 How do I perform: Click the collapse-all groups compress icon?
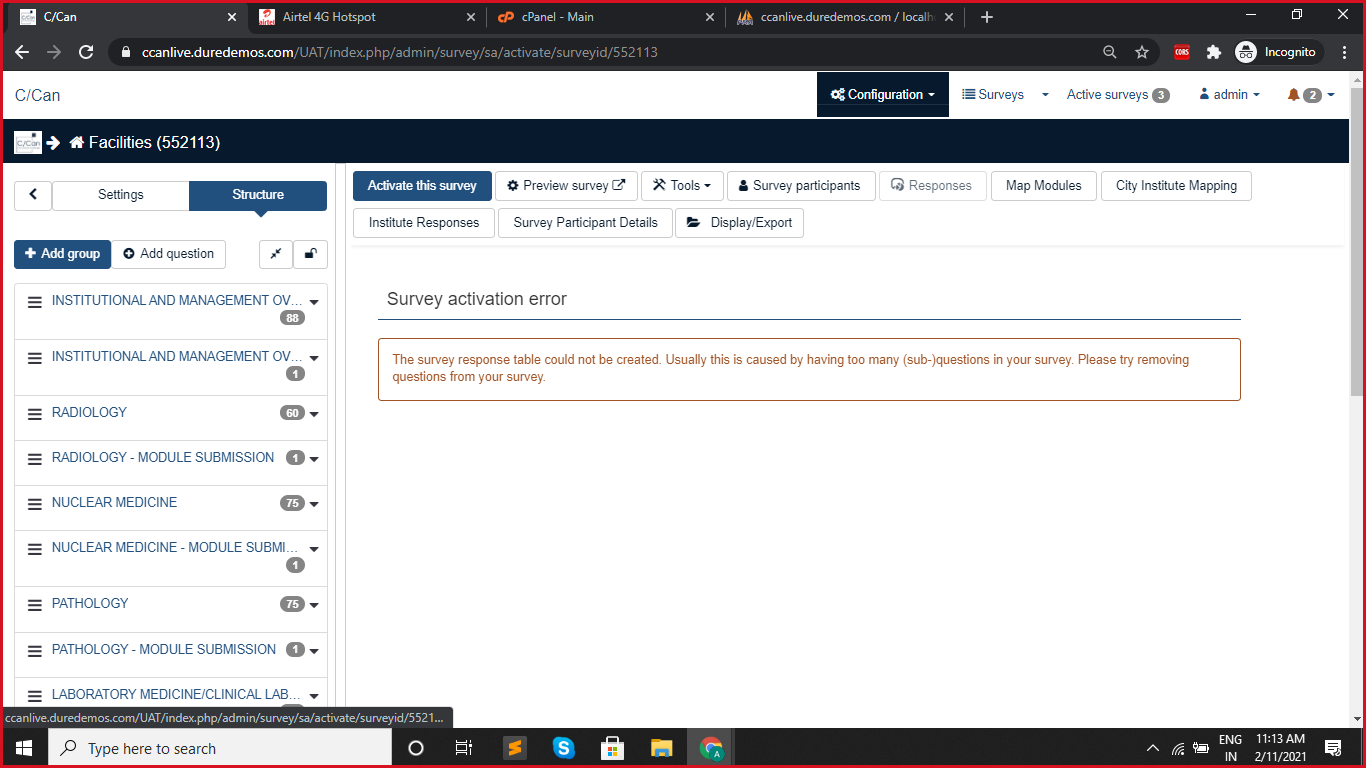275,254
